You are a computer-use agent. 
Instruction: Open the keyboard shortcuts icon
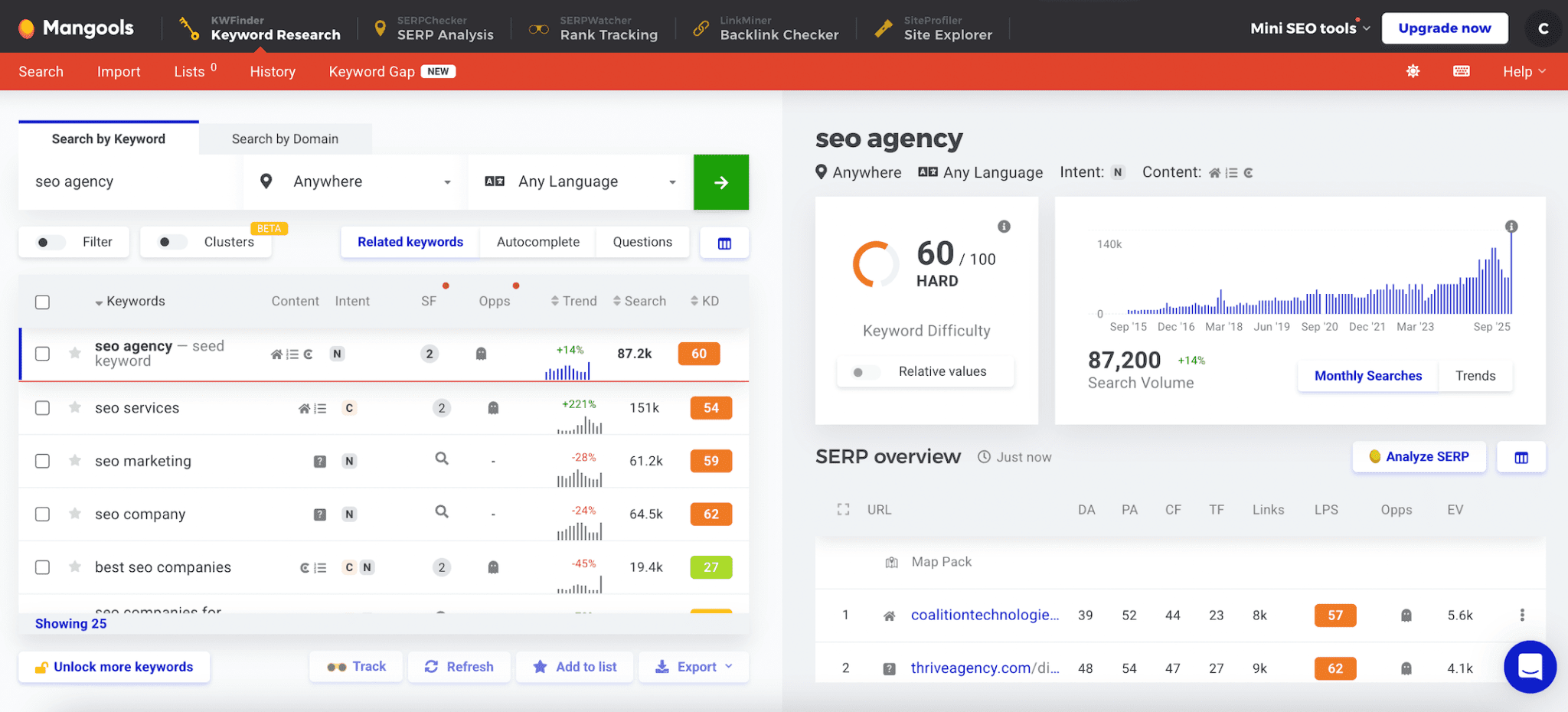1461,71
